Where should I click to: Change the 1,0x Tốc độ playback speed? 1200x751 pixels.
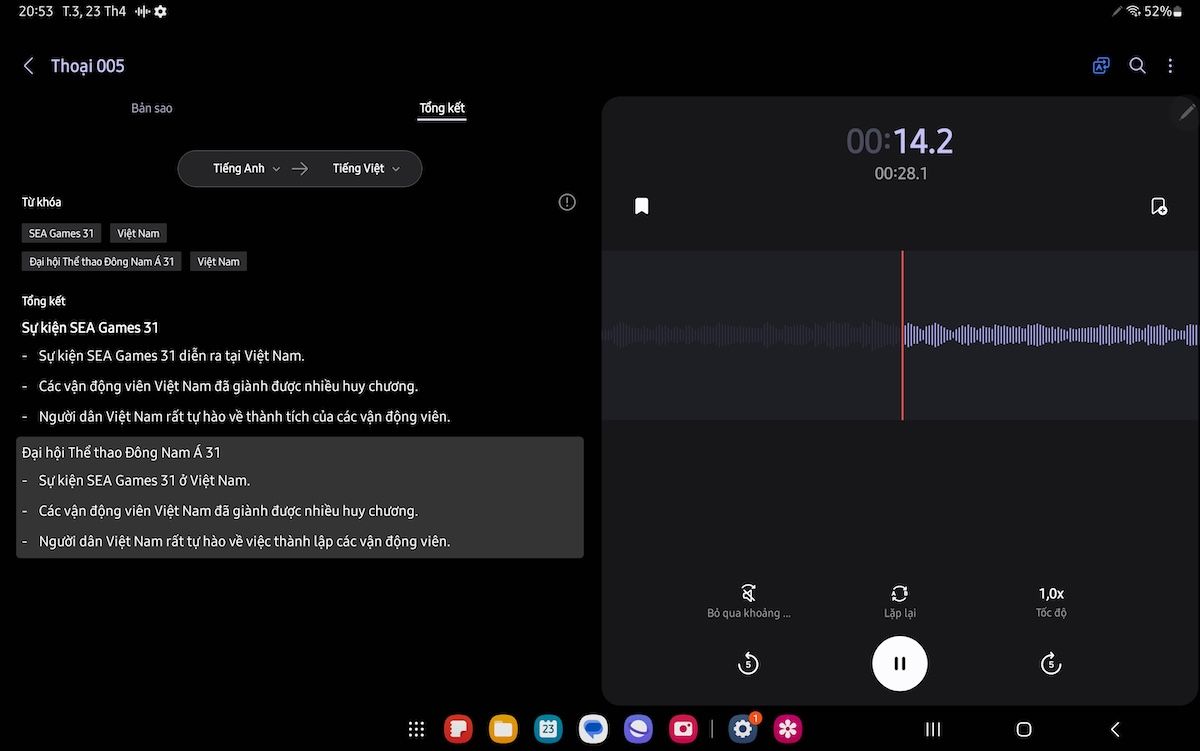(x=1051, y=601)
